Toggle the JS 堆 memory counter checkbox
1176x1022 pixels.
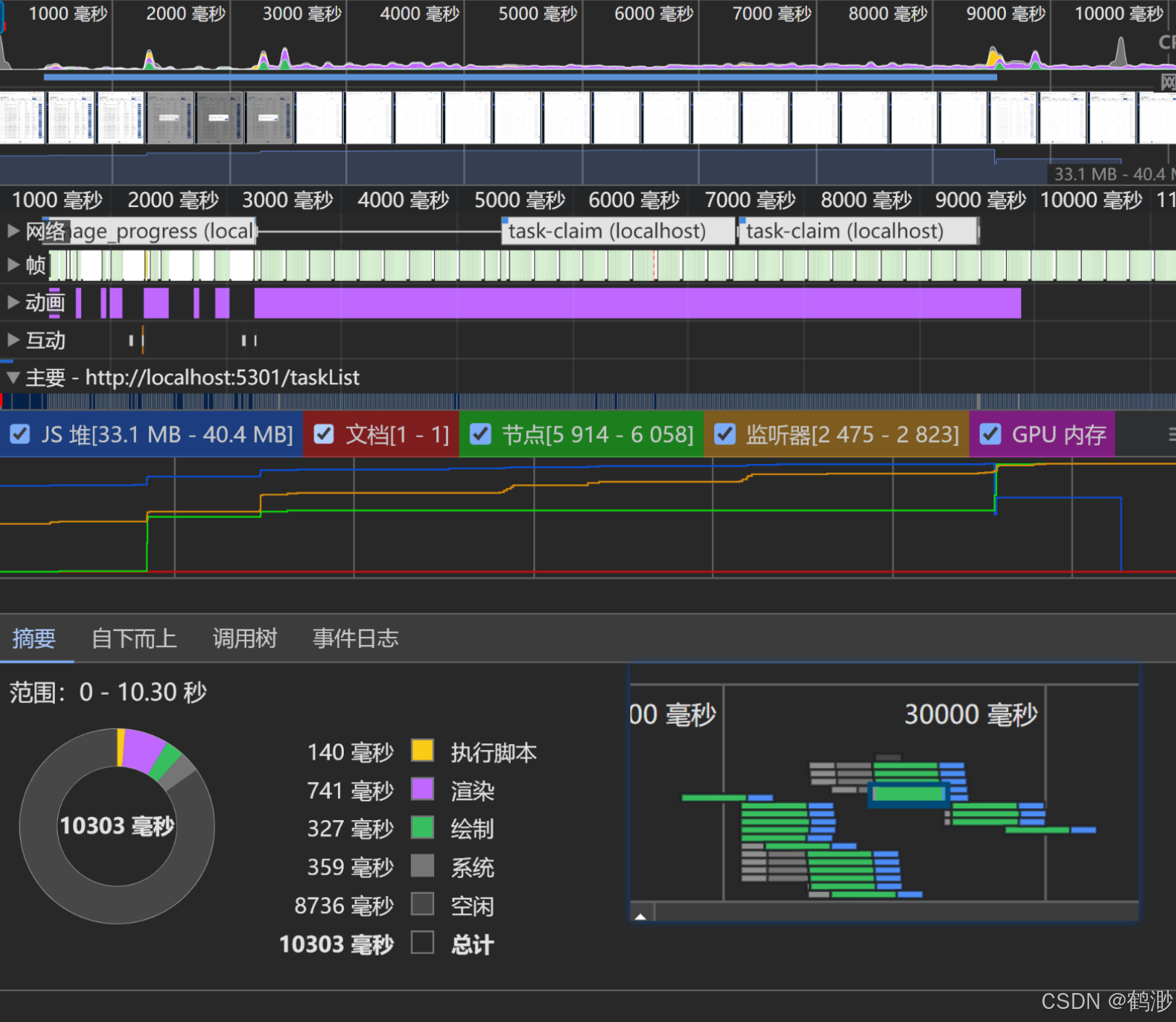[20, 434]
